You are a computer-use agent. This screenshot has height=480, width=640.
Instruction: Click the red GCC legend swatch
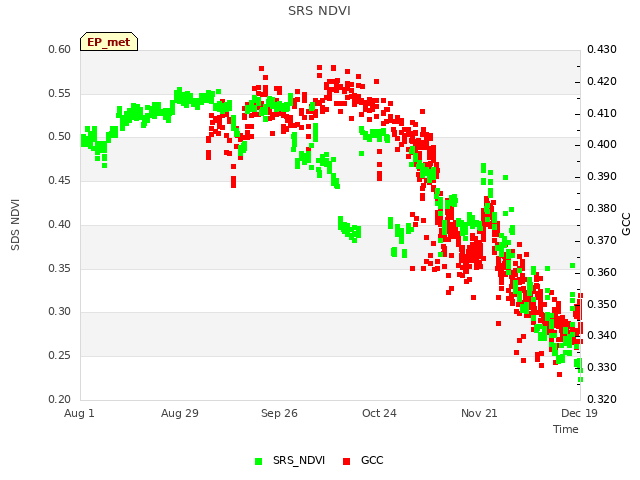pos(347,461)
